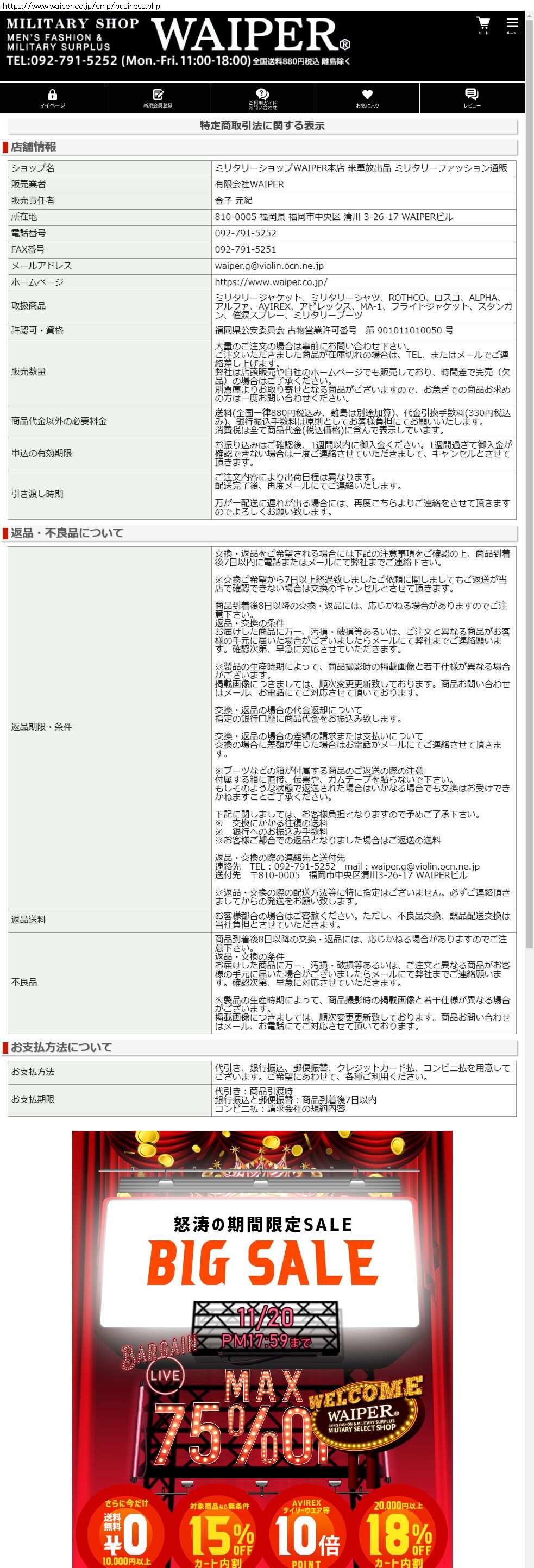Open the shopping cart icon
This screenshot has width=534, height=1568.
click(x=483, y=26)
